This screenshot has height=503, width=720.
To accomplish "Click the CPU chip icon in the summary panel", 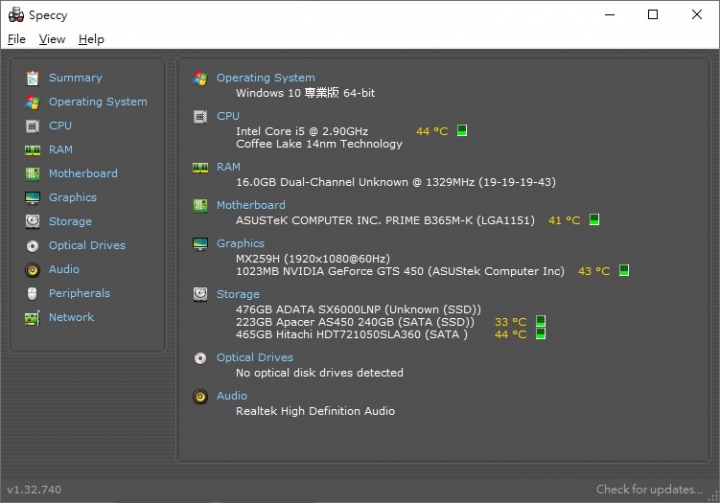I will pyautogui.click(x=200, y=117).
